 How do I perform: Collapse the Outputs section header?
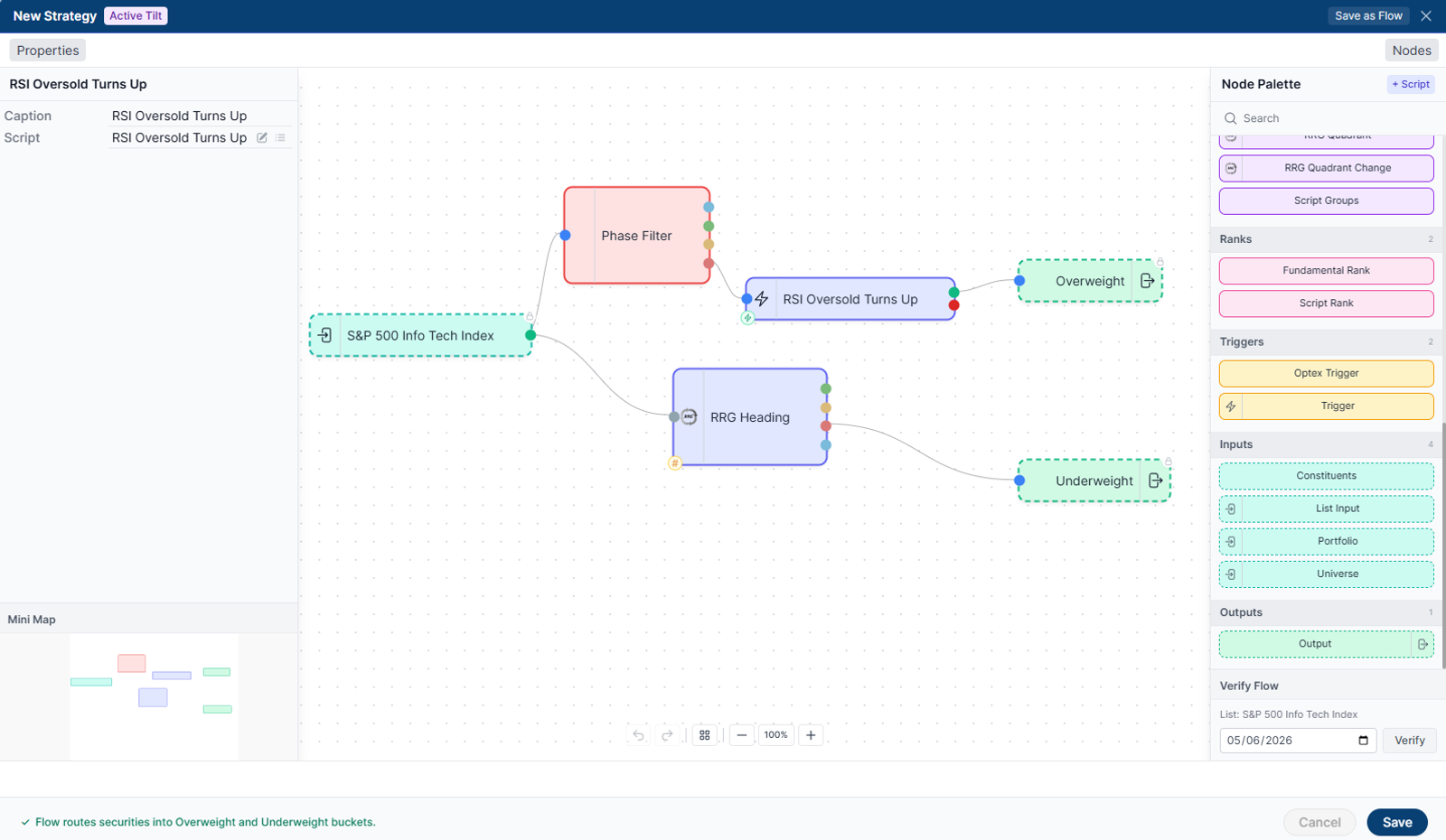[1327, 612]
